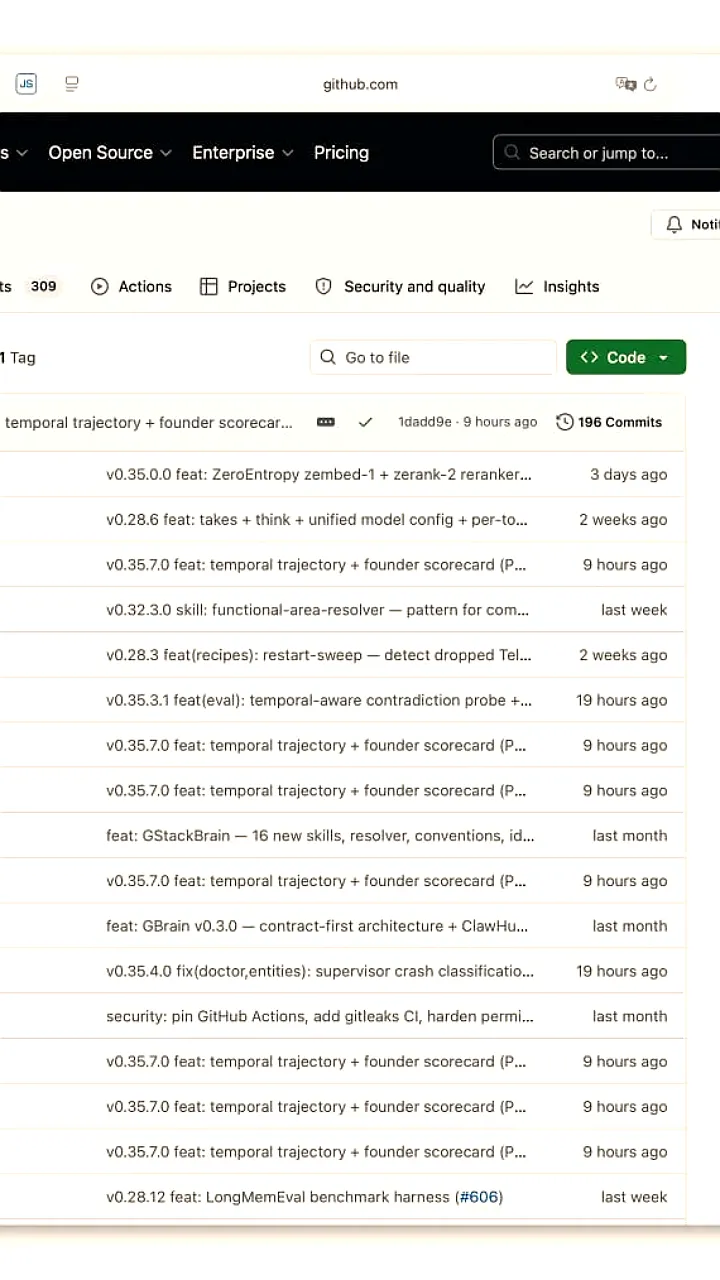Open the green Code dropdown
This screenshot has width=720, height=1280.
(626, 357)
